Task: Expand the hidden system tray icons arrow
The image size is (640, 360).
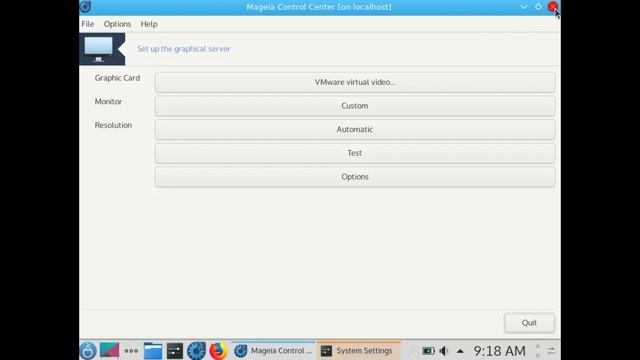Action: tap(460, 351)
